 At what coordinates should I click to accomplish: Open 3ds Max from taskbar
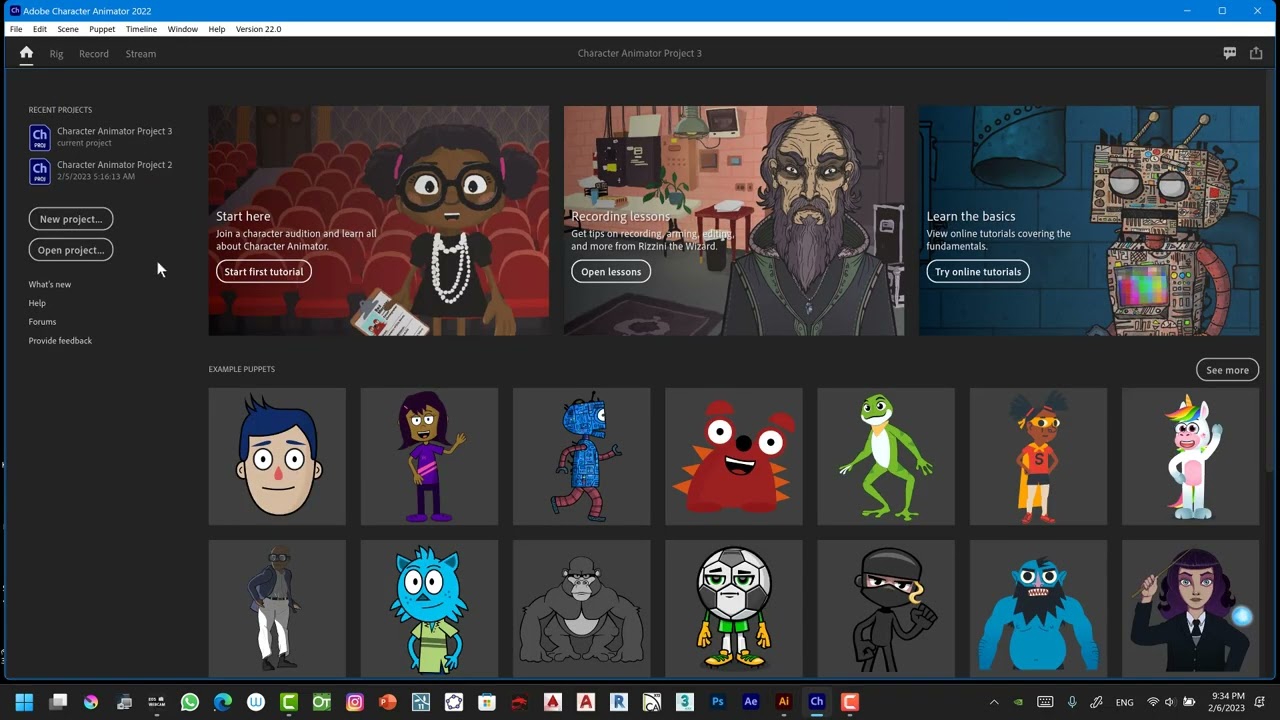[x=685, y=702]
